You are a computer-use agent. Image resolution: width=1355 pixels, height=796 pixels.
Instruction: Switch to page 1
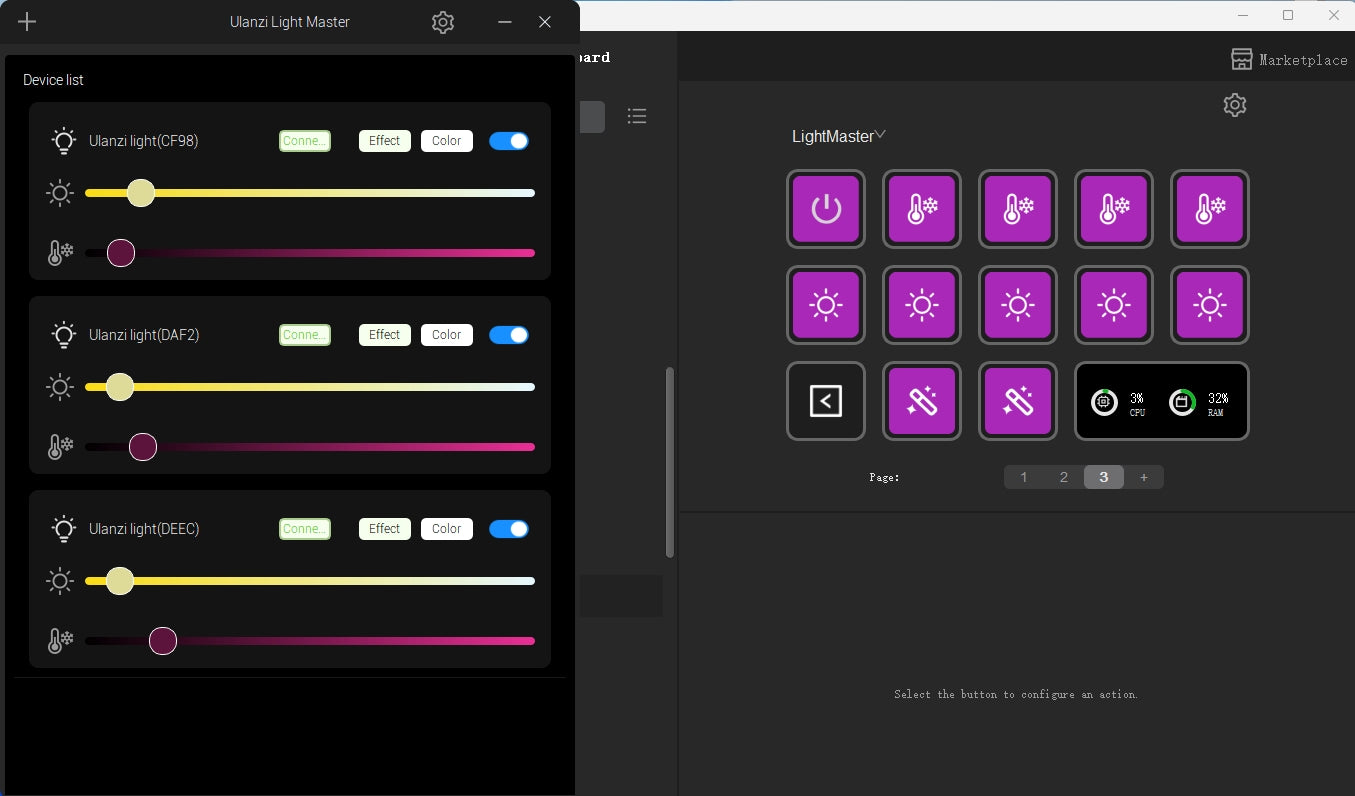pos(1023,477)
